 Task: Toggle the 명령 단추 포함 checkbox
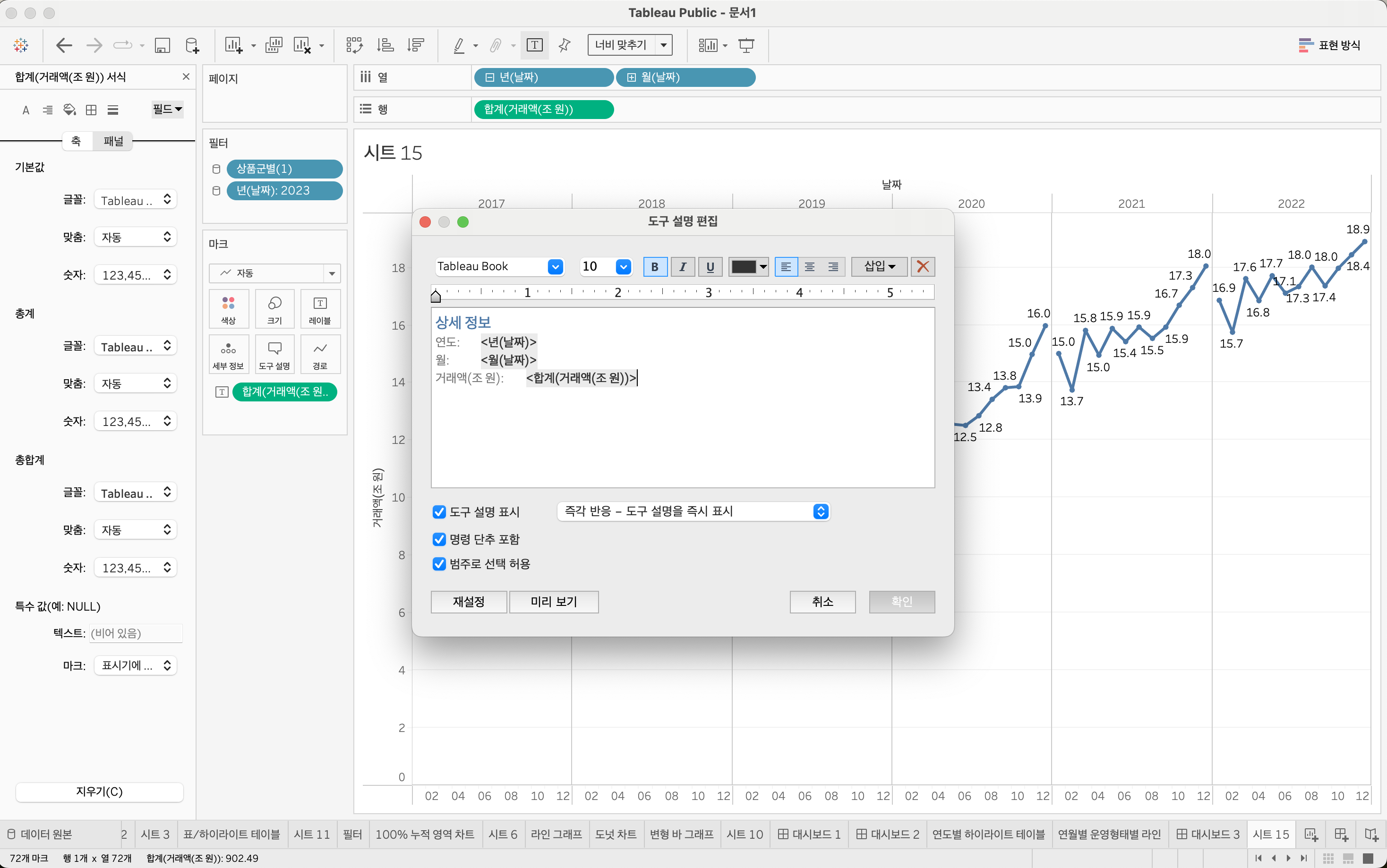(439, 539)
